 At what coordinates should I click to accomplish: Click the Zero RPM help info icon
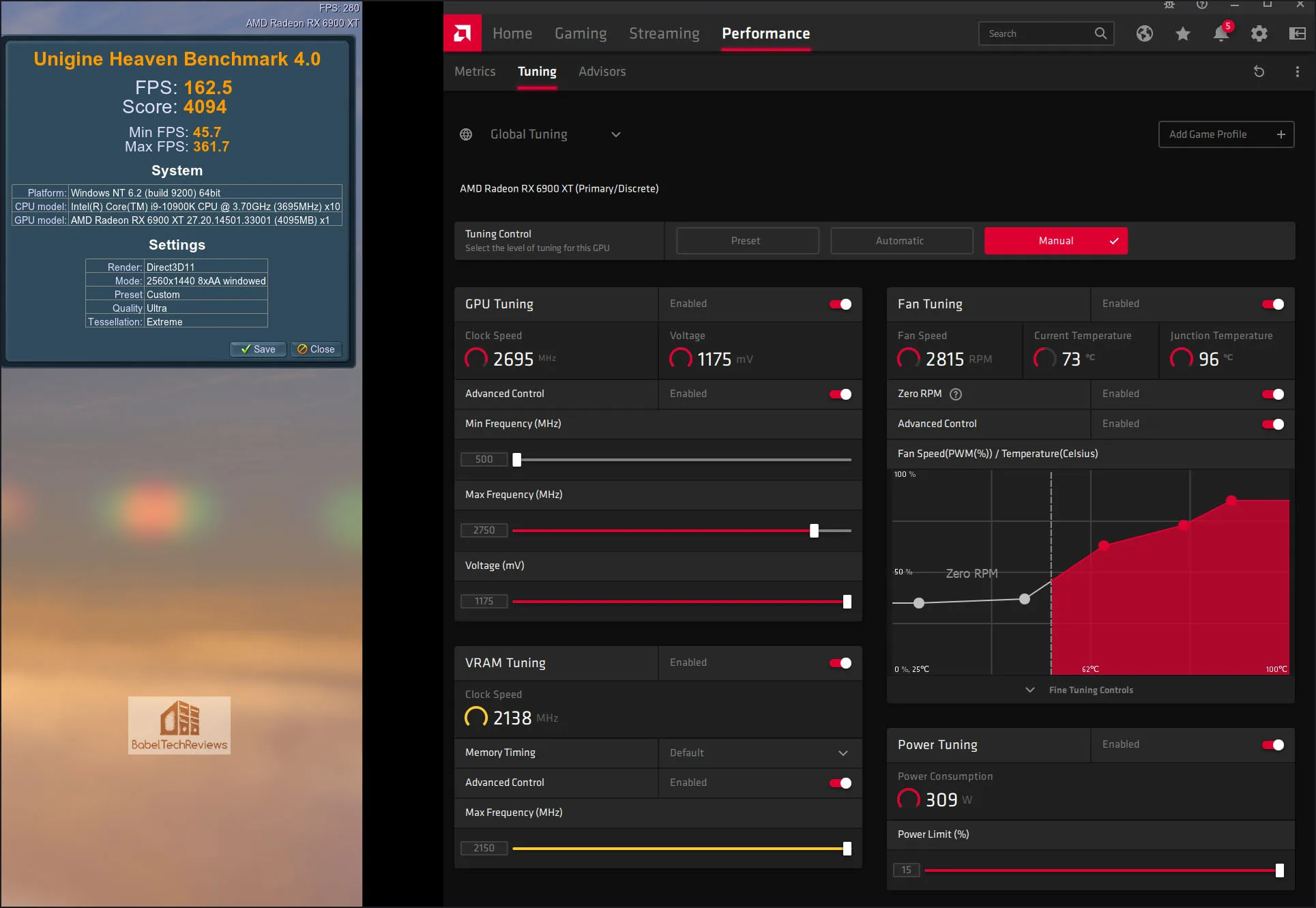[x=956, y=394]
